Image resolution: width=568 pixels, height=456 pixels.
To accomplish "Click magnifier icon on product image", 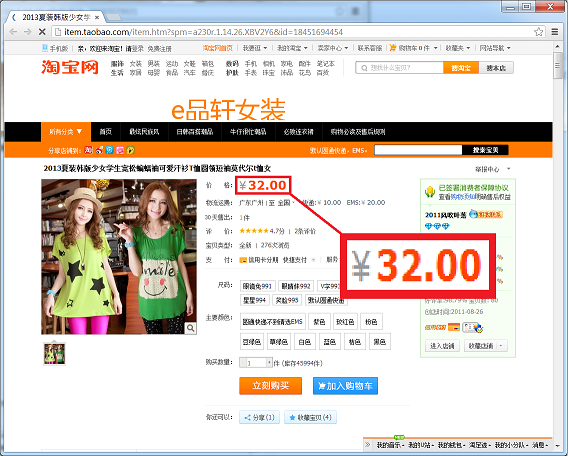I will click(x=190, y=328).
